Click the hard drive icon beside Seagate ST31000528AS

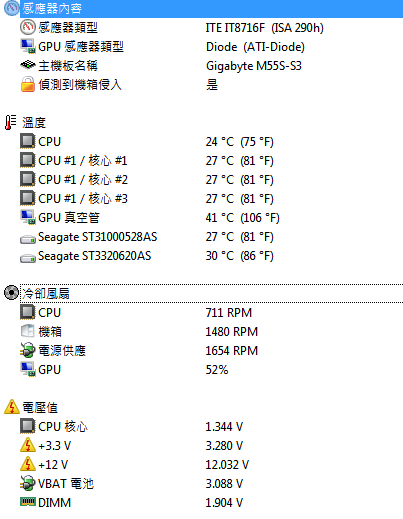point(28,239)
